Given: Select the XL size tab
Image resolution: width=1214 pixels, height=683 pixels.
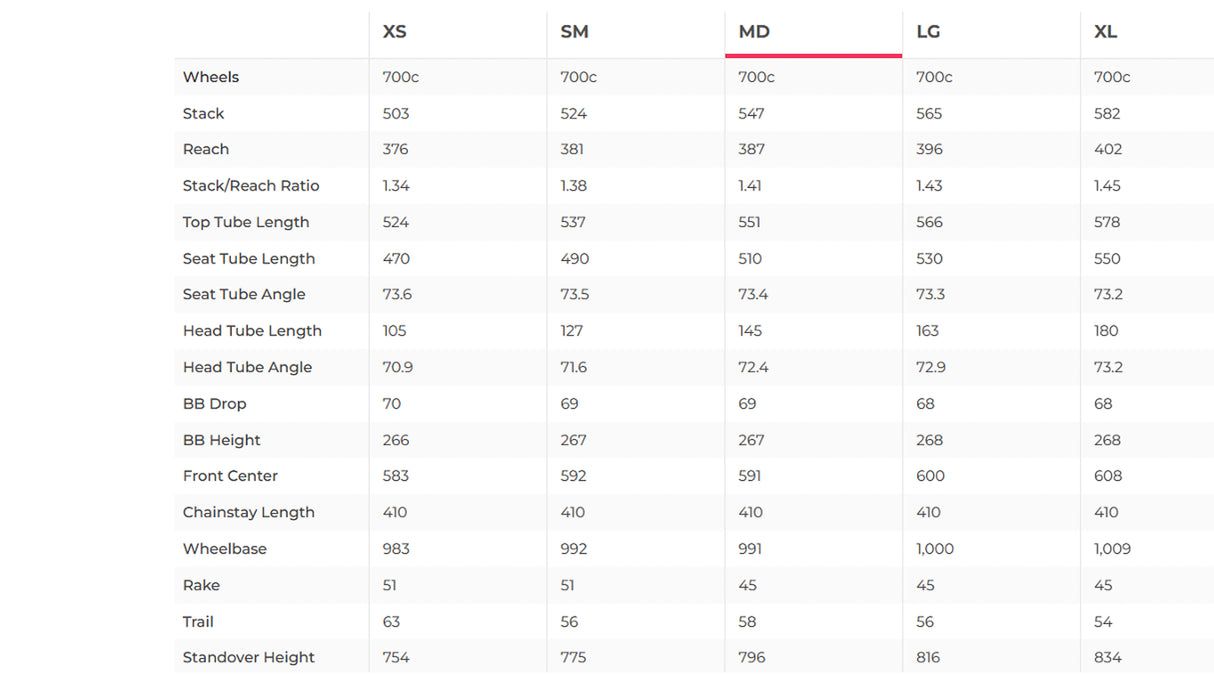Looking at the screenshot, I should click(x=1105, y=32).
